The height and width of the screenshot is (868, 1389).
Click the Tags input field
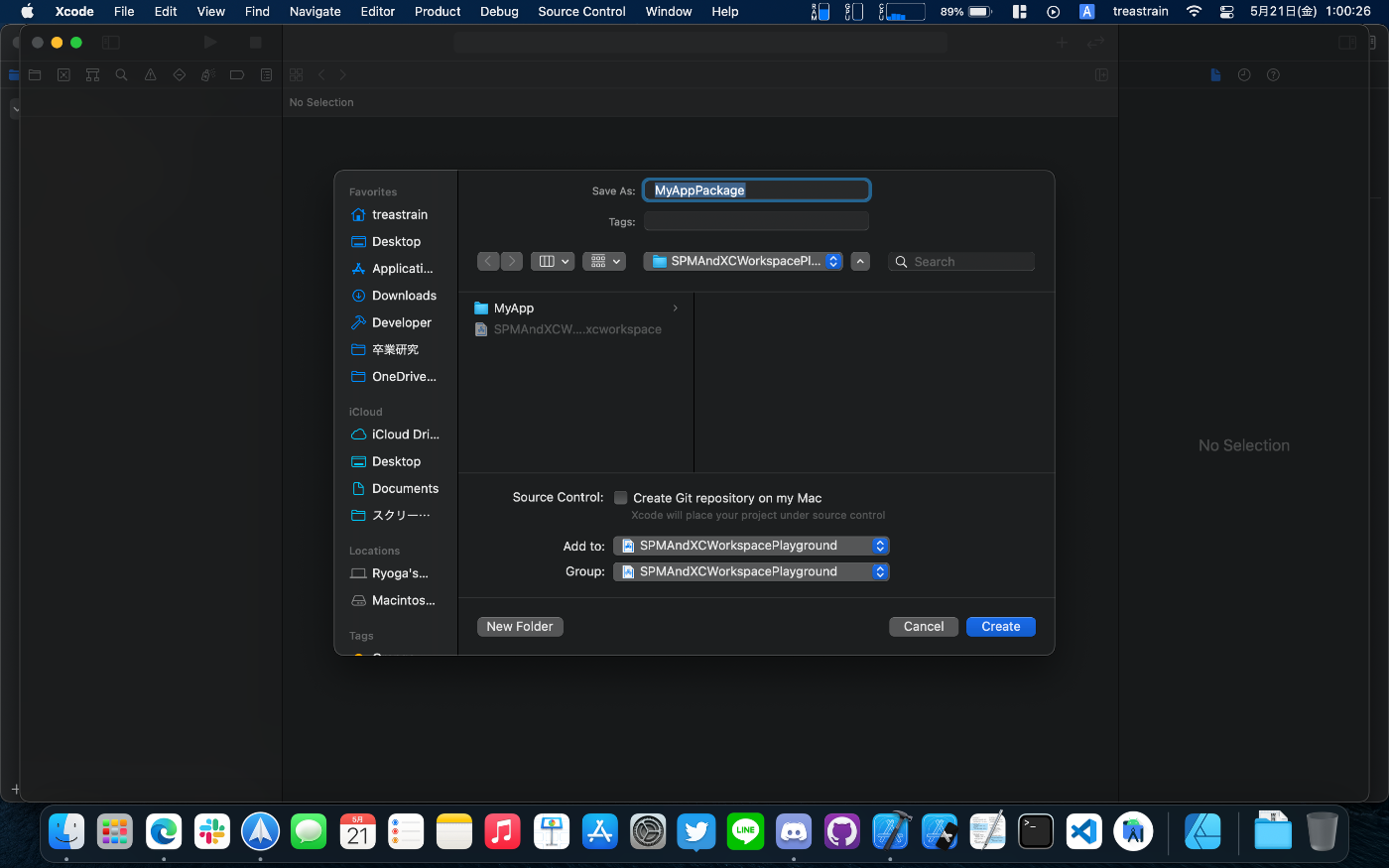(x=756, y=221)
